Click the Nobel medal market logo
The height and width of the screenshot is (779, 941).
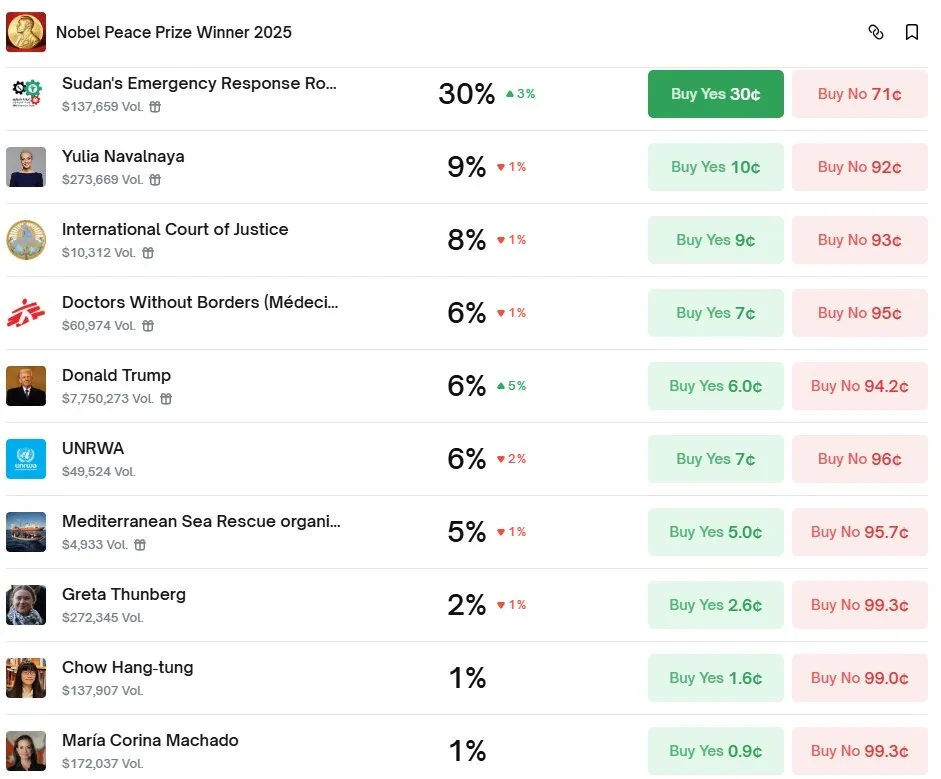[x=26, y=32]
